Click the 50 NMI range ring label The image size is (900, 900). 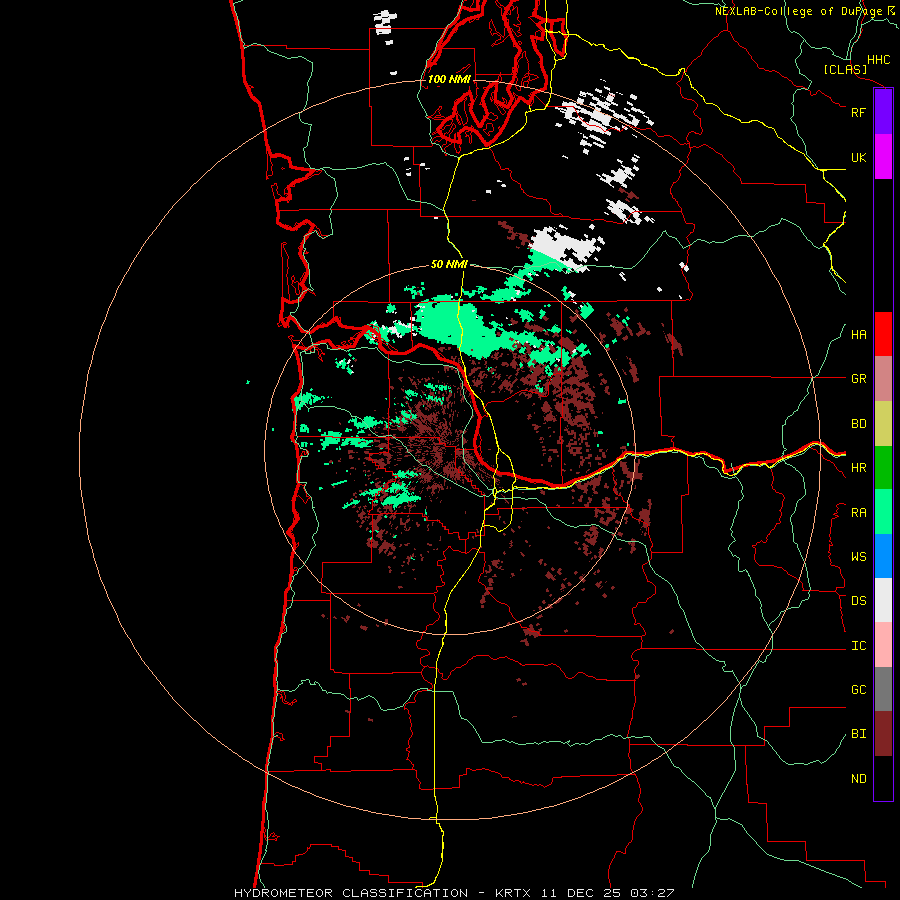click(x=449, y=264)
